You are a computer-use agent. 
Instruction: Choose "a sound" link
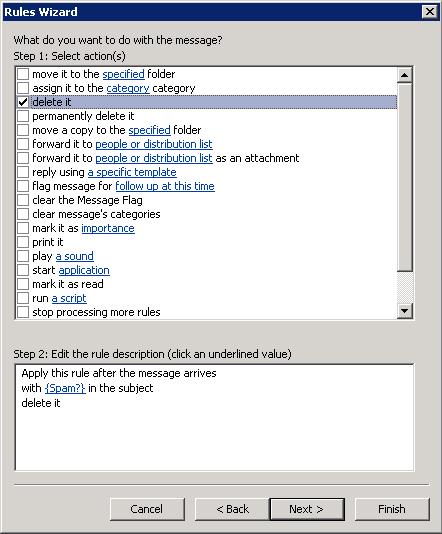click(x=75, y=256)
